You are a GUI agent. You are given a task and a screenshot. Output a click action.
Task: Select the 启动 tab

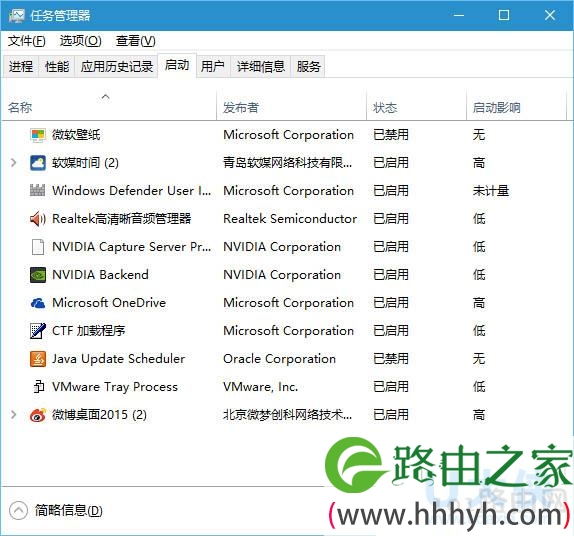pos(177,65)
